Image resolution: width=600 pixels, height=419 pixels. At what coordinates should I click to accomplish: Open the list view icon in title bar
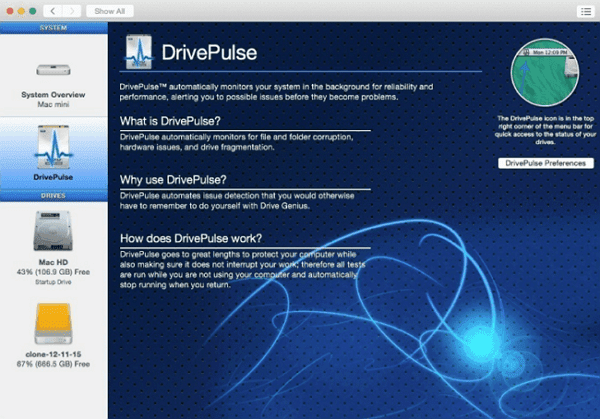click(x=584, y=11)
